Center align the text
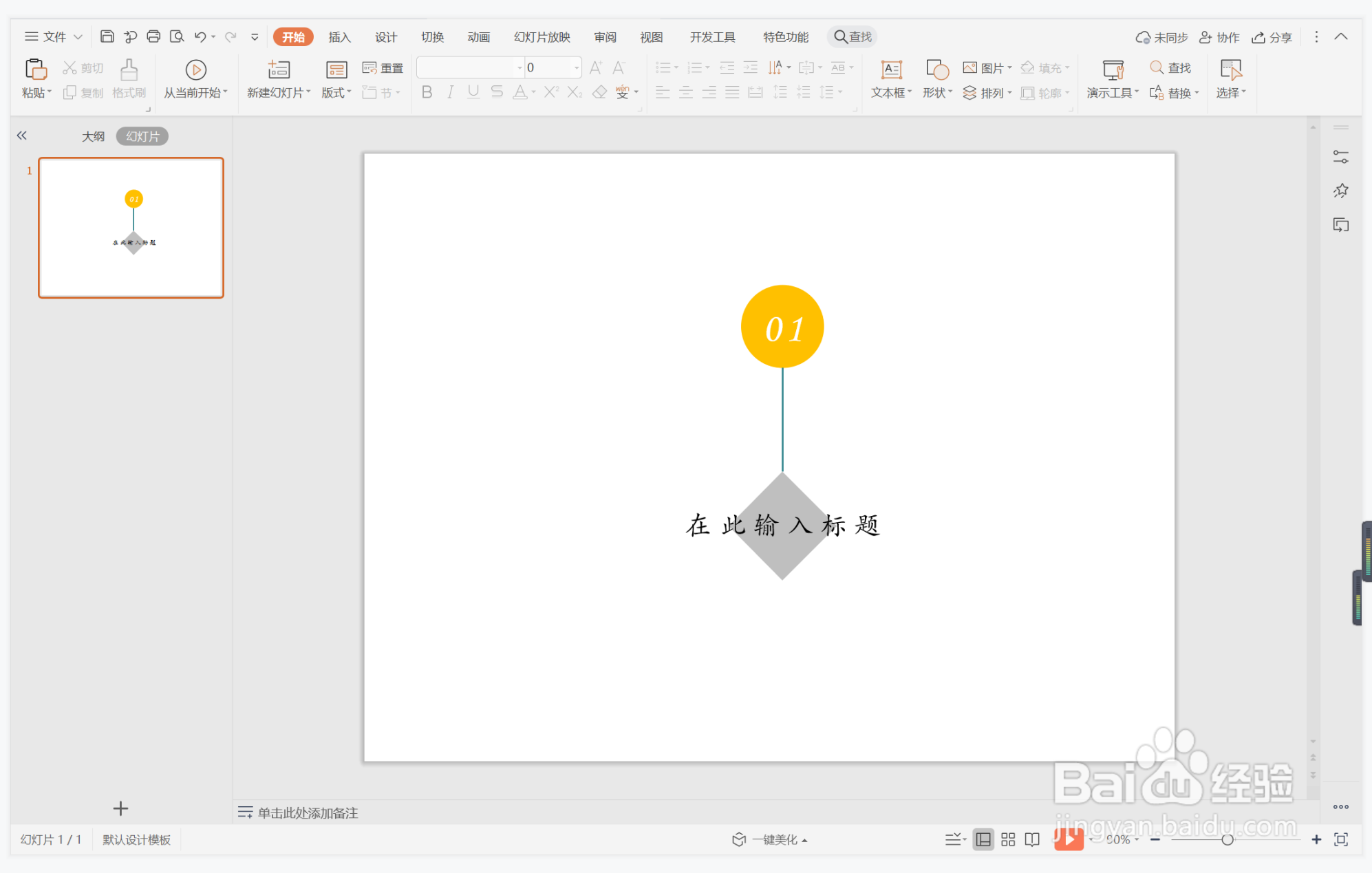The height and width of the screenshot is (873, 1372). click(686, 92)
